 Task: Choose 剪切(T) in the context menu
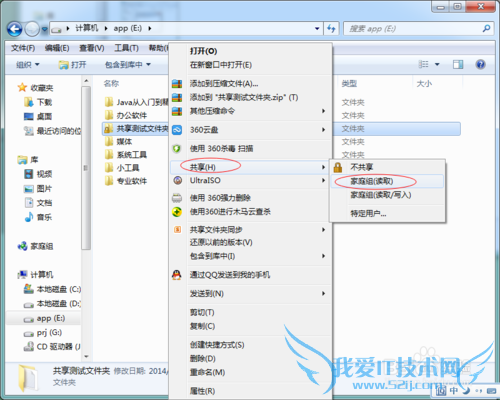pyautogui.click(x=202, y=312)
